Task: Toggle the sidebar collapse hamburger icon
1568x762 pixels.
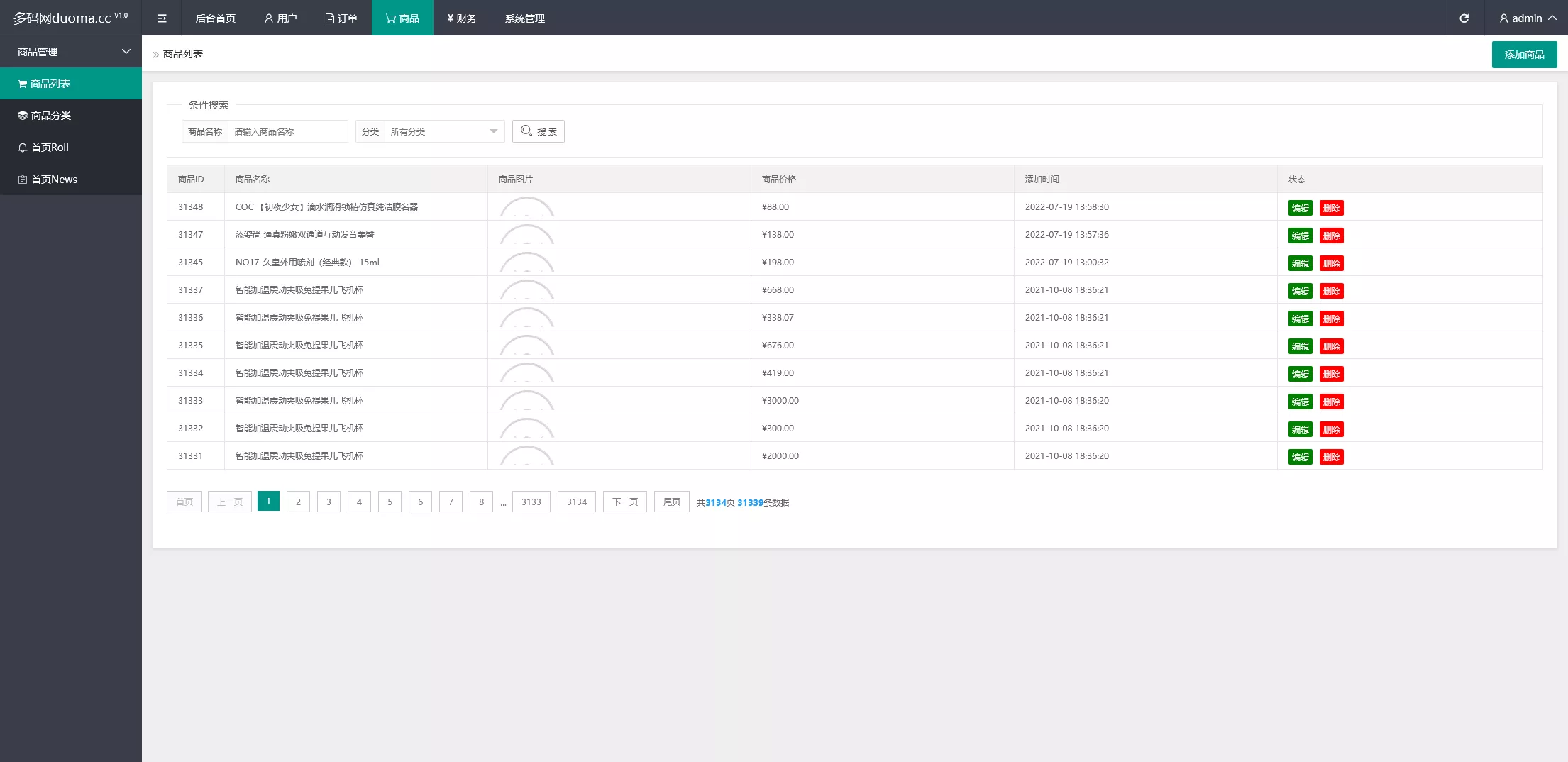Action: (x=162, y=18)
